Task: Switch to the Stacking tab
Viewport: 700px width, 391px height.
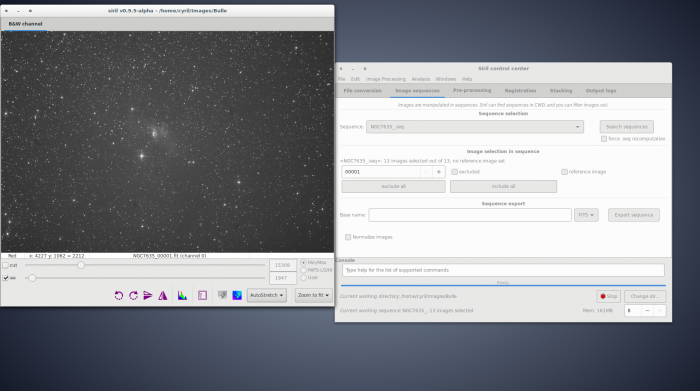Action: (x=561, y=91)
